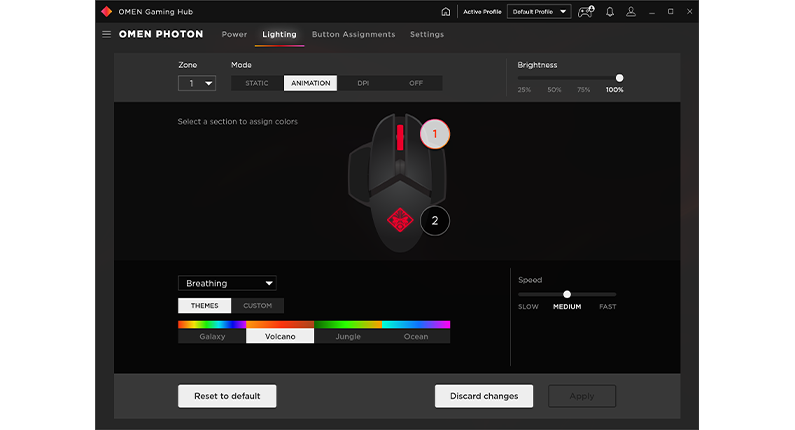The image size is (795, 430).
Task: Click the OMEN logo in title bar
Action: pyautogui.click(x=106, y=12)
